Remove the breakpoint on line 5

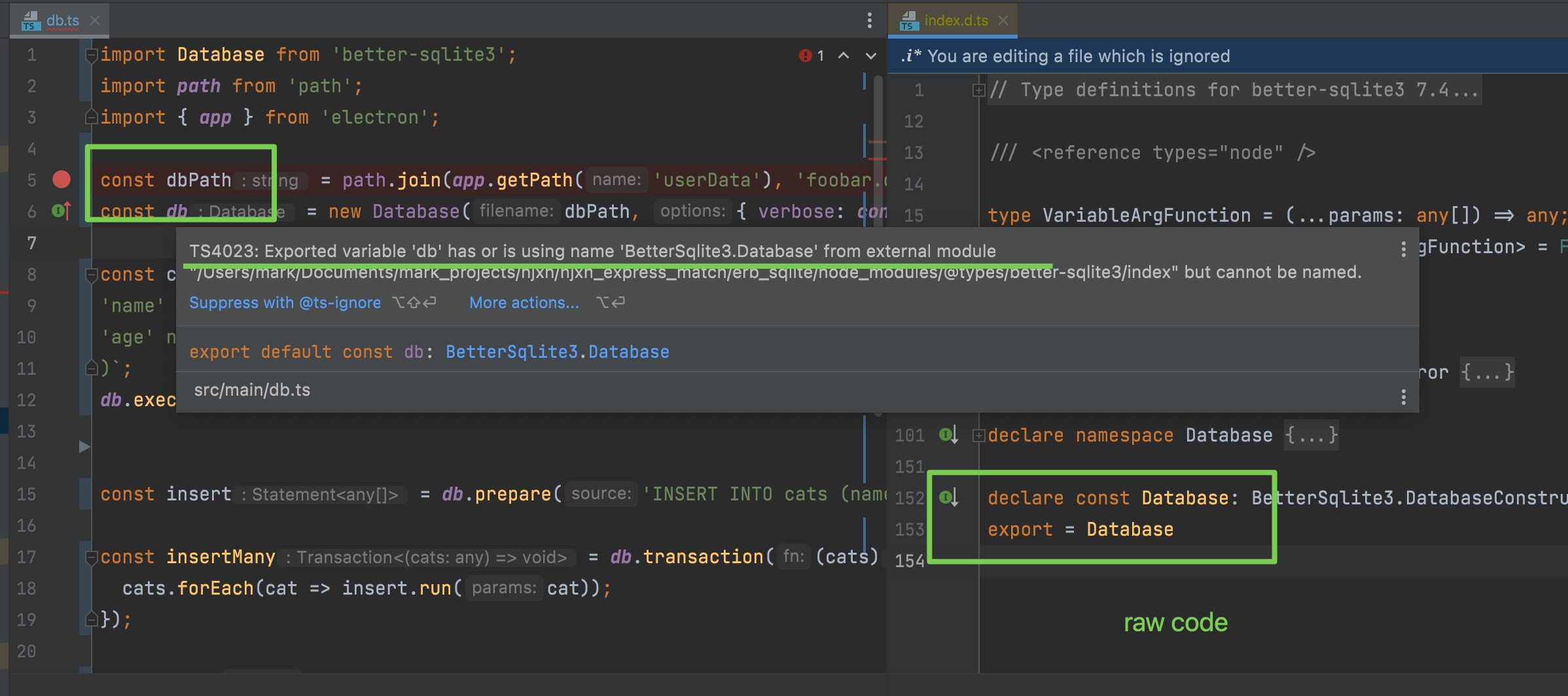click(62, 179)
